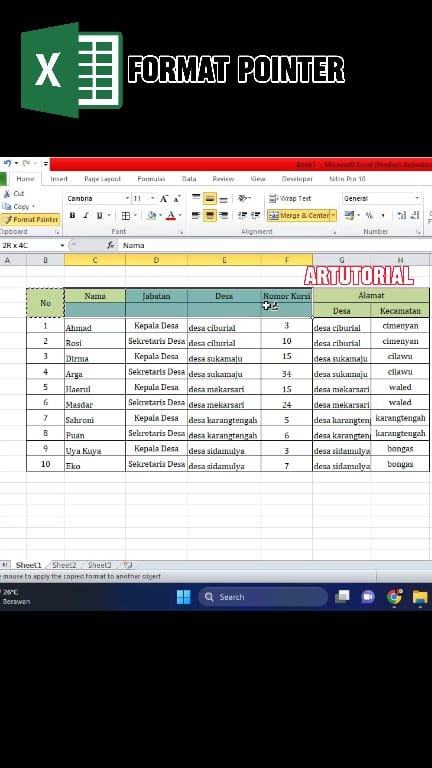432x768 pixels.
Task: Click the Borders icon
Action: [x=125, y=216]
